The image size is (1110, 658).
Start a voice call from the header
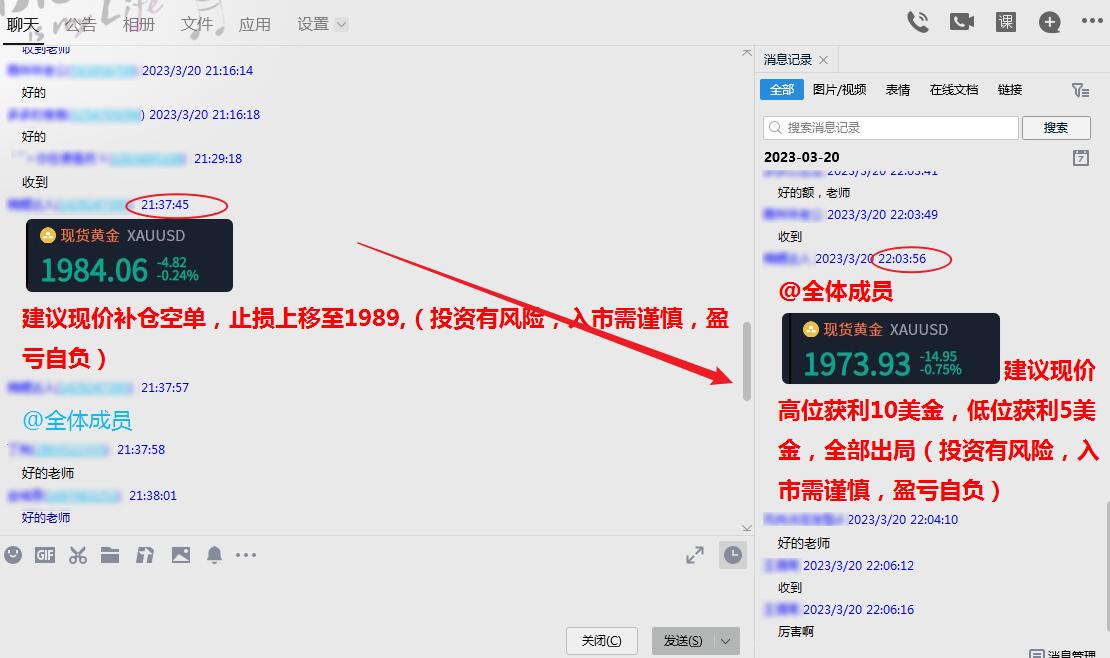[x=917, y=22]
